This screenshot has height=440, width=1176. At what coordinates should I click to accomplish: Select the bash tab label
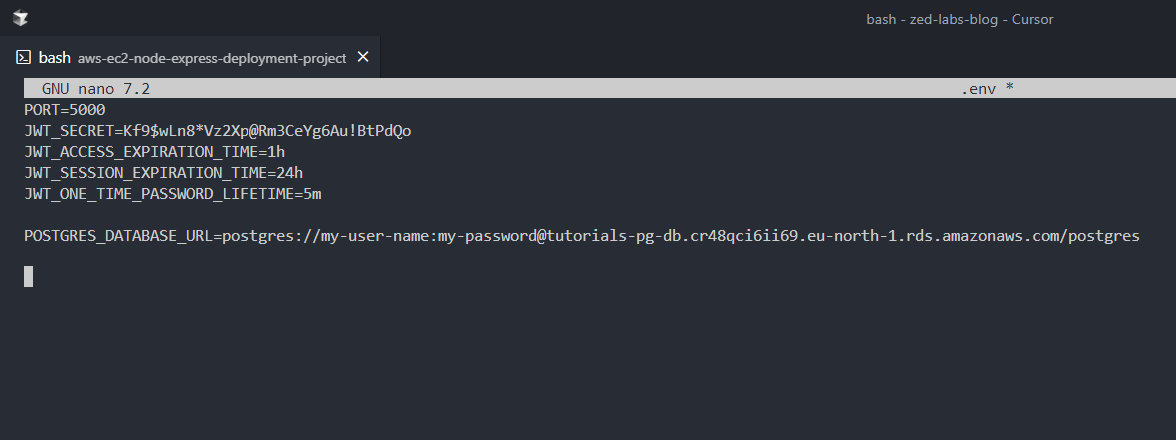54,58
